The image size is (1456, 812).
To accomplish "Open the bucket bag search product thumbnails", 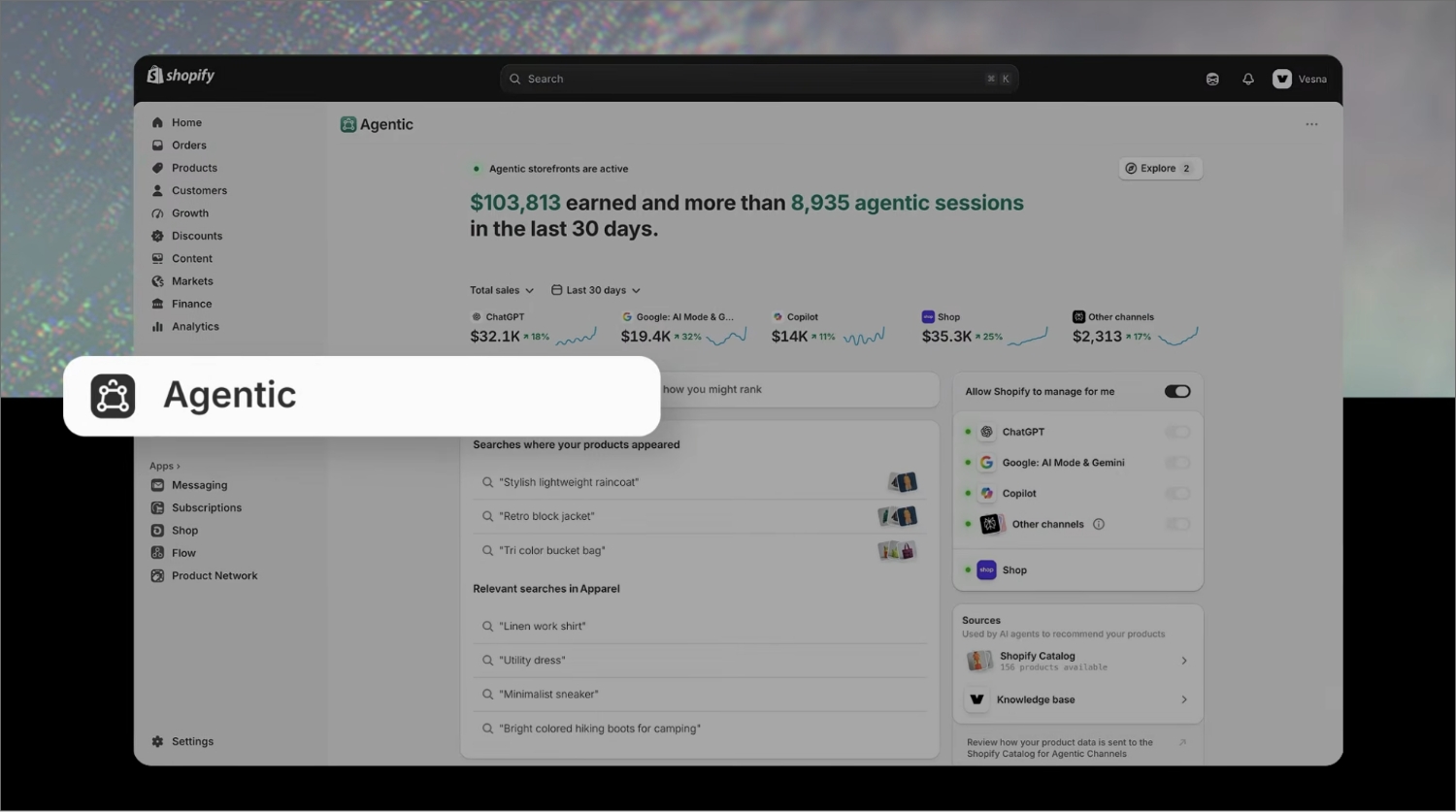I will click(x=897, y=551).
